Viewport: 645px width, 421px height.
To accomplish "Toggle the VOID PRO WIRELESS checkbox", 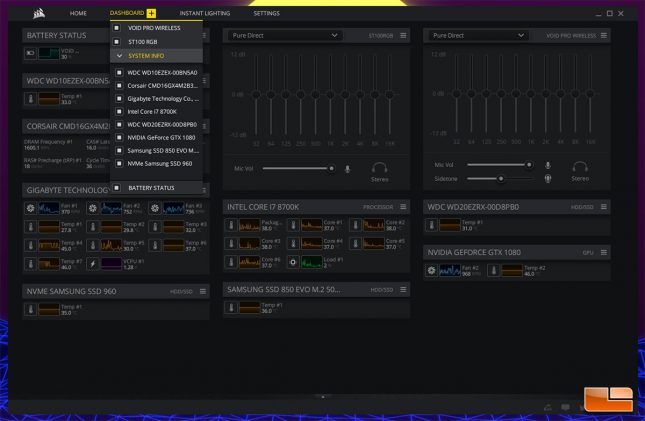I will coord(117,28).
